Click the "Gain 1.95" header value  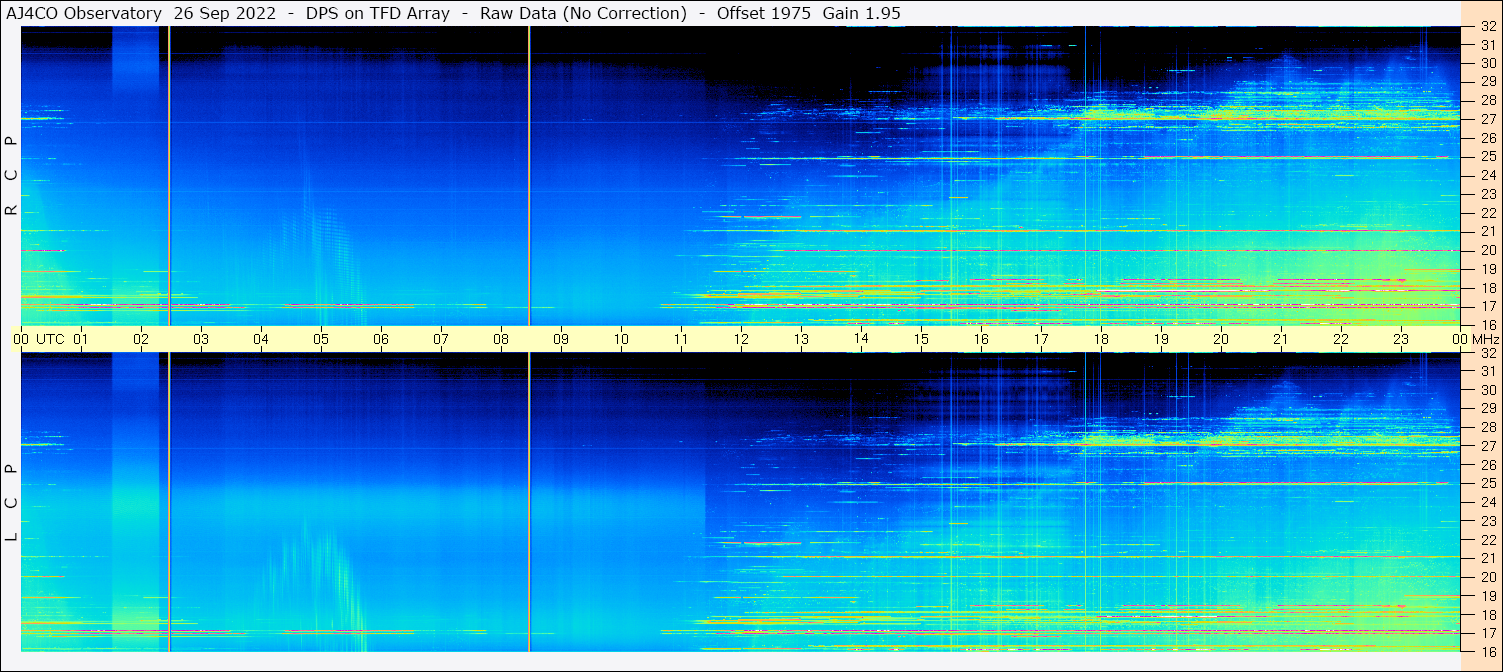862,13
